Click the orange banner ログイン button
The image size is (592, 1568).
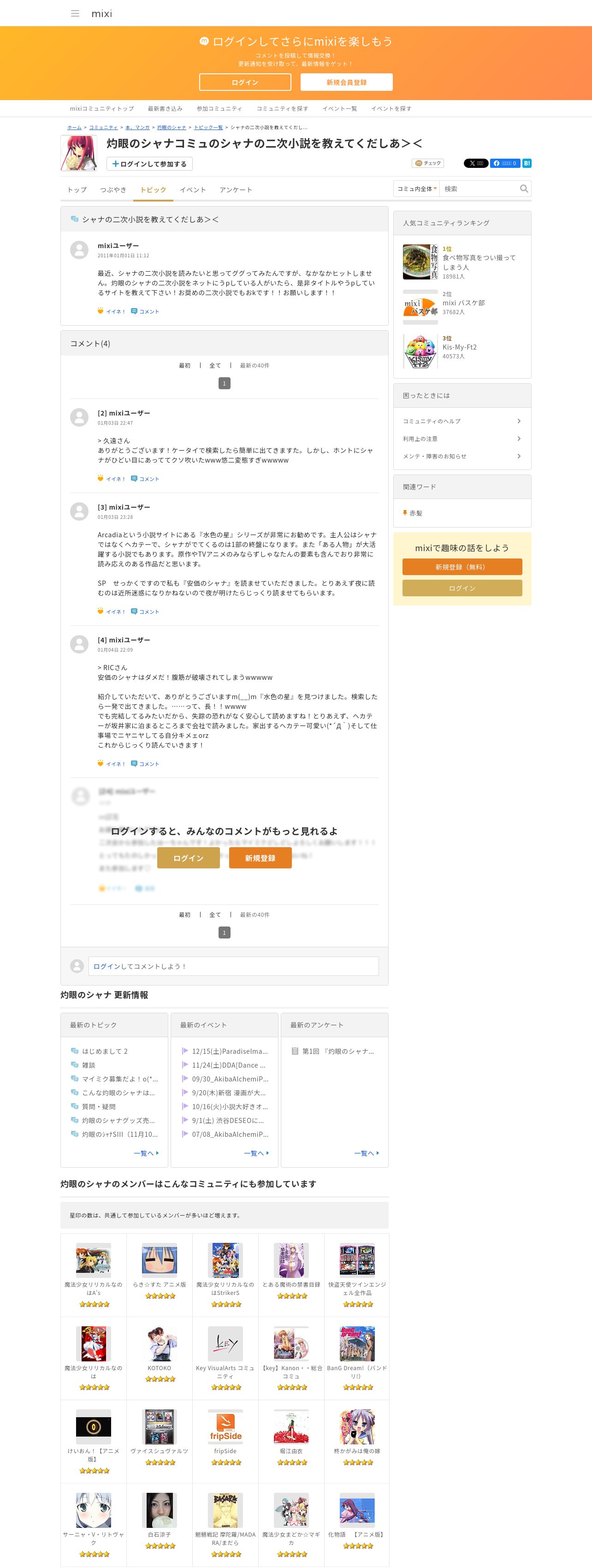[x=245, y=82]
